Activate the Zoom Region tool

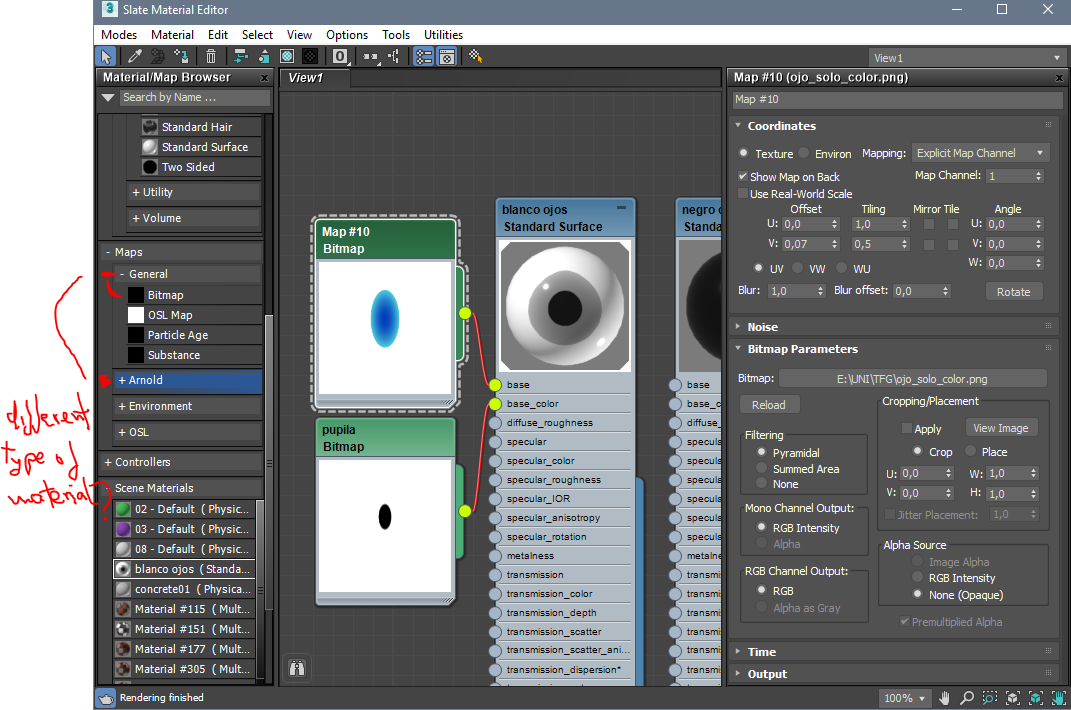tap(990, 698)
